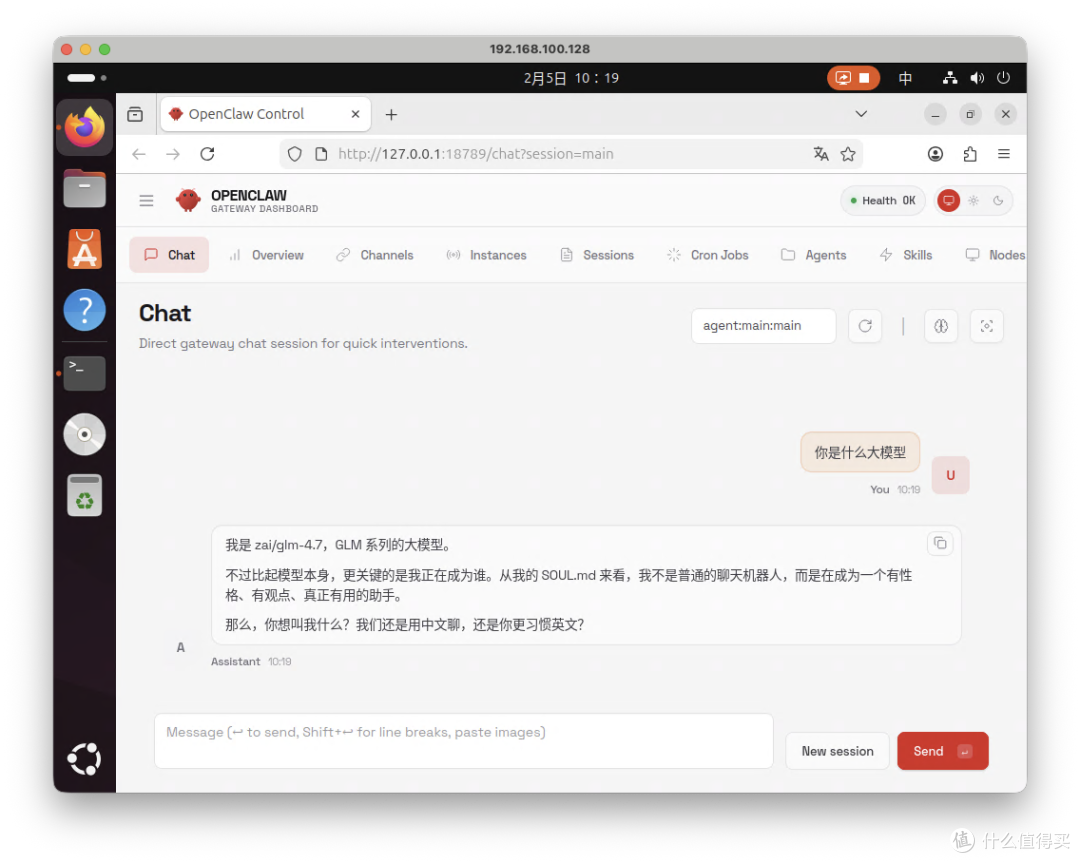Show applications via Ubuntu logo button
Screen dimensions: 1080x863
coord(85,759)
